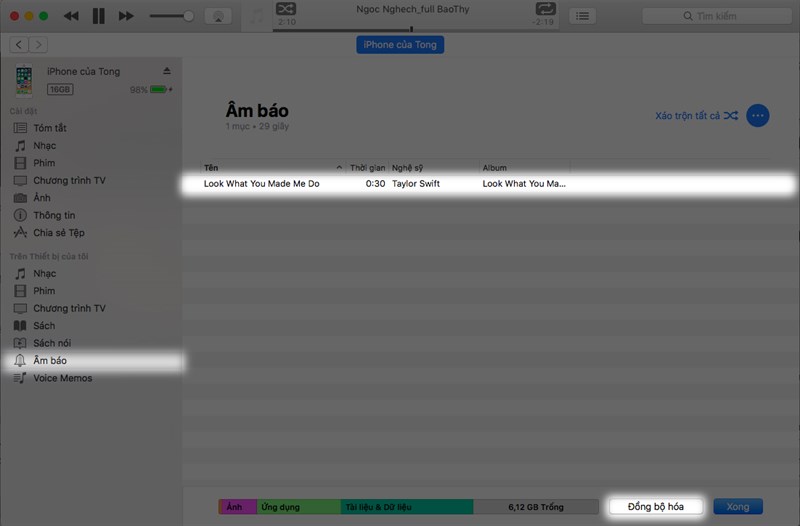Click the Tài liệu & Dữ liệu storage segment
The height and width of the screenshot is (526, 800).
pyautogui.click(x=407, y=507)
